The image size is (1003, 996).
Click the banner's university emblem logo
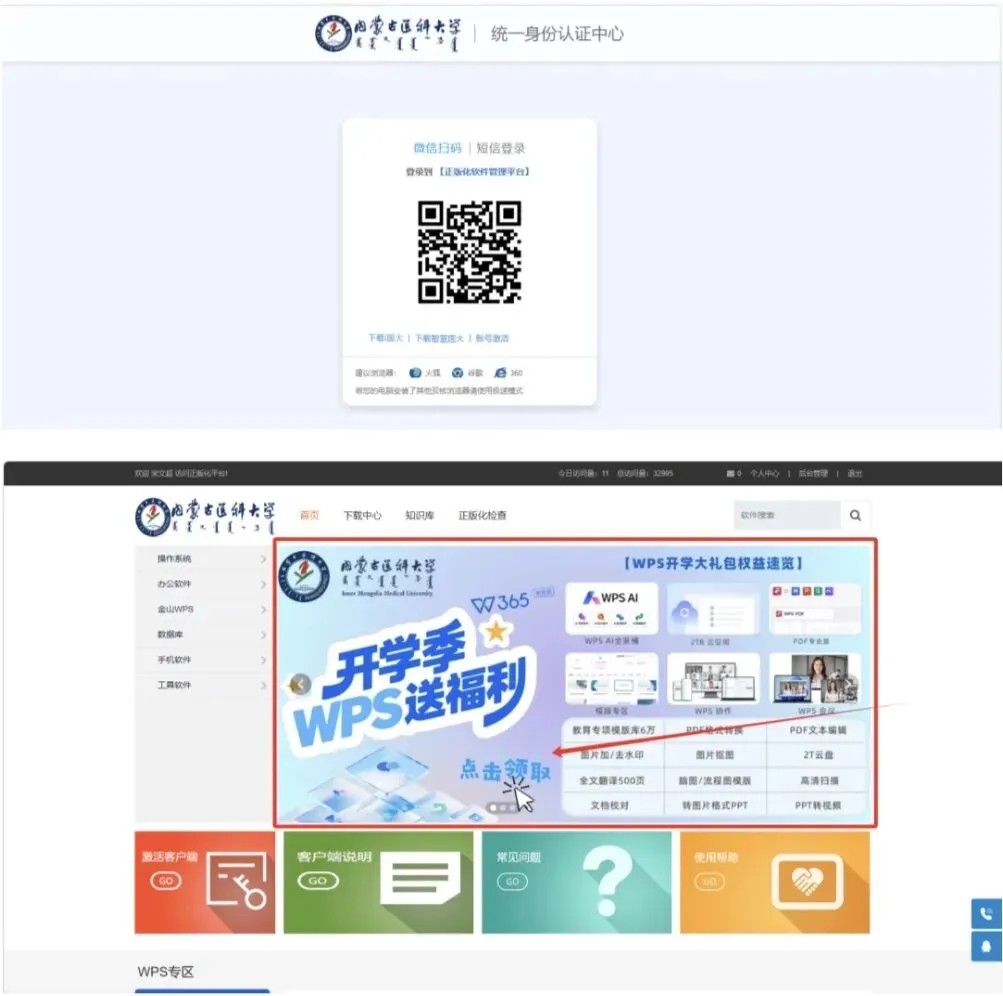click(304, 576)
